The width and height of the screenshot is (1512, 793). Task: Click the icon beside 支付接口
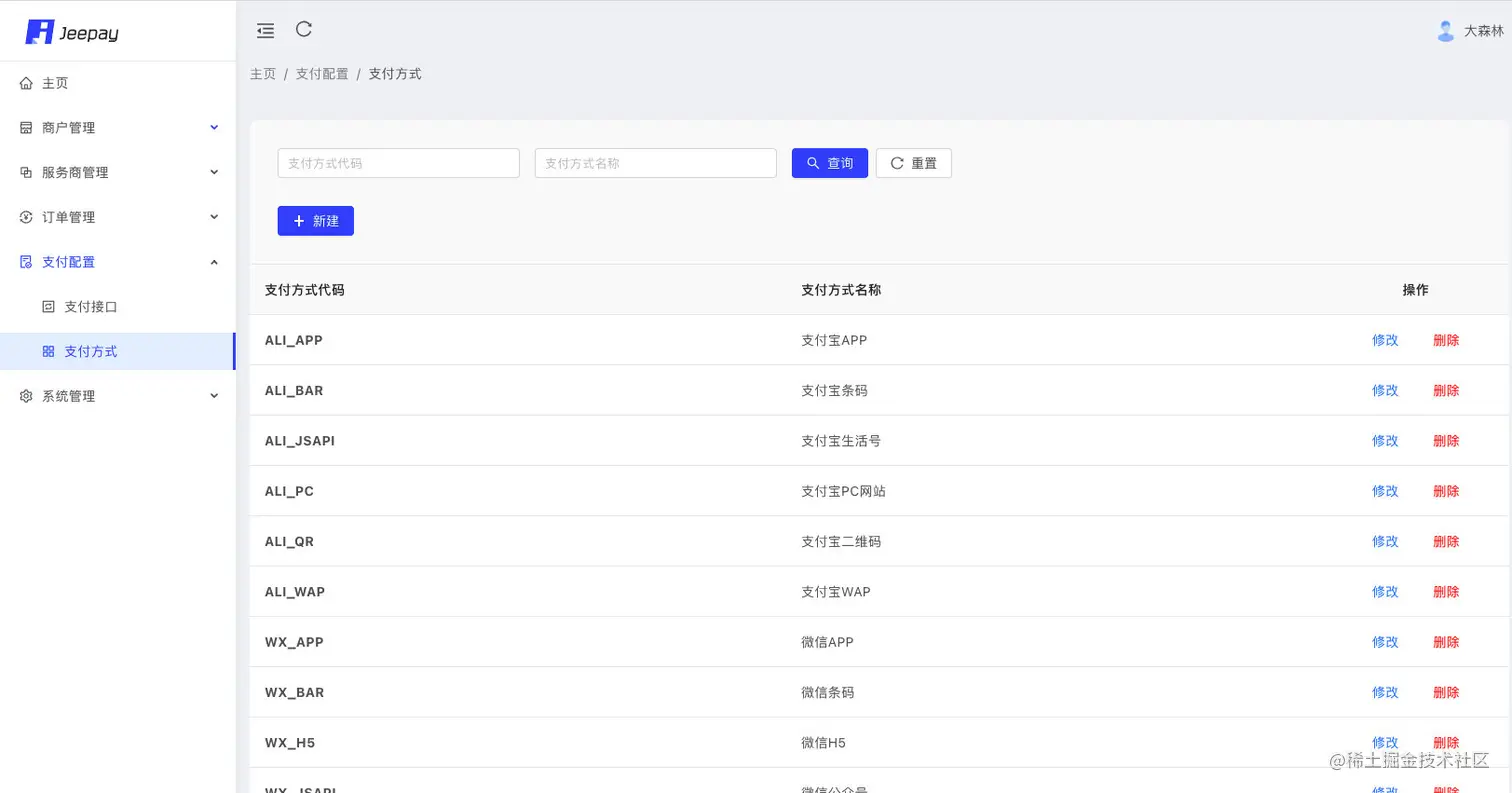48,307
